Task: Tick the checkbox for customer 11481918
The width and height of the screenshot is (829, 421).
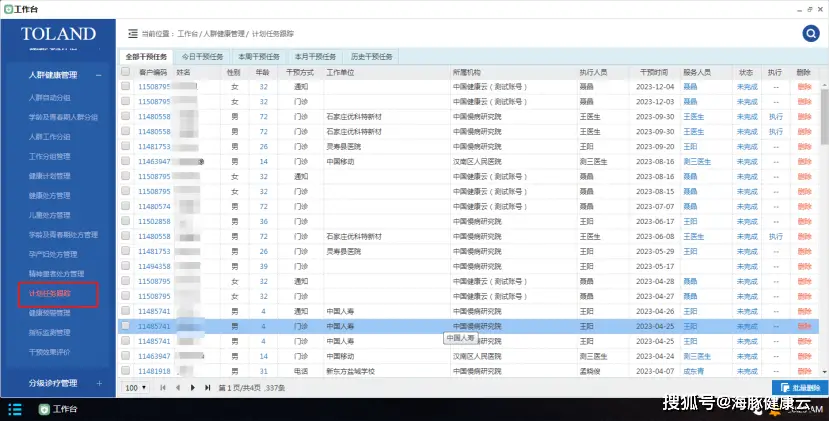Action: coord(125,371)
